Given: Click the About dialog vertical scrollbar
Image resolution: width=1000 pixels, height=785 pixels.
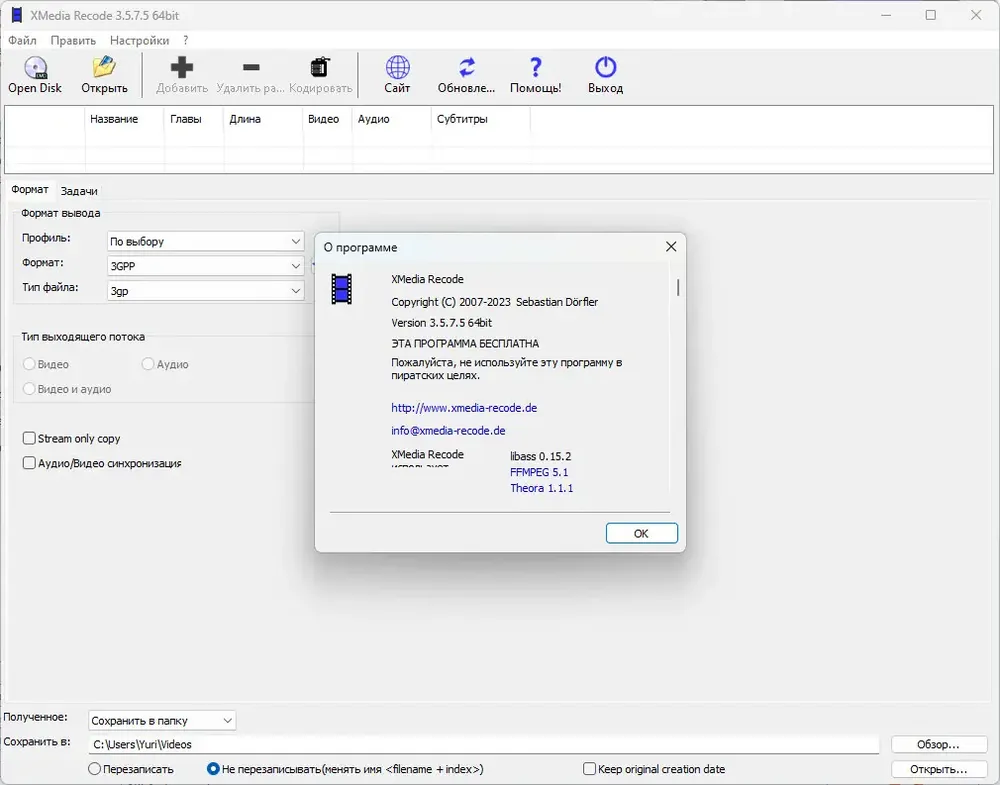Looking at the screenshot, I should (677, 287).
